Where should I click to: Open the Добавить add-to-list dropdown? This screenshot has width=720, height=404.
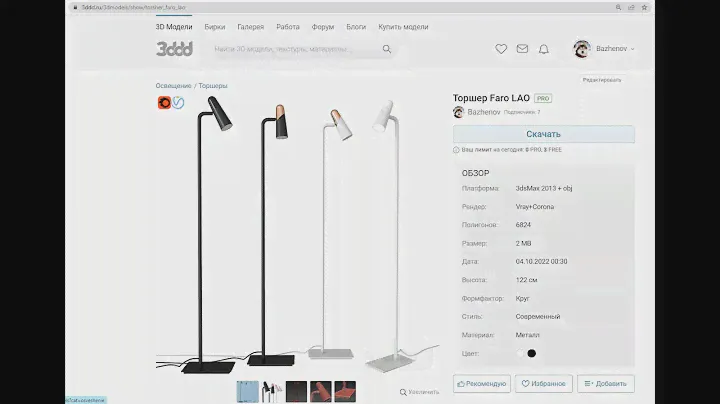pyautogui.click(x=606, y=383)
